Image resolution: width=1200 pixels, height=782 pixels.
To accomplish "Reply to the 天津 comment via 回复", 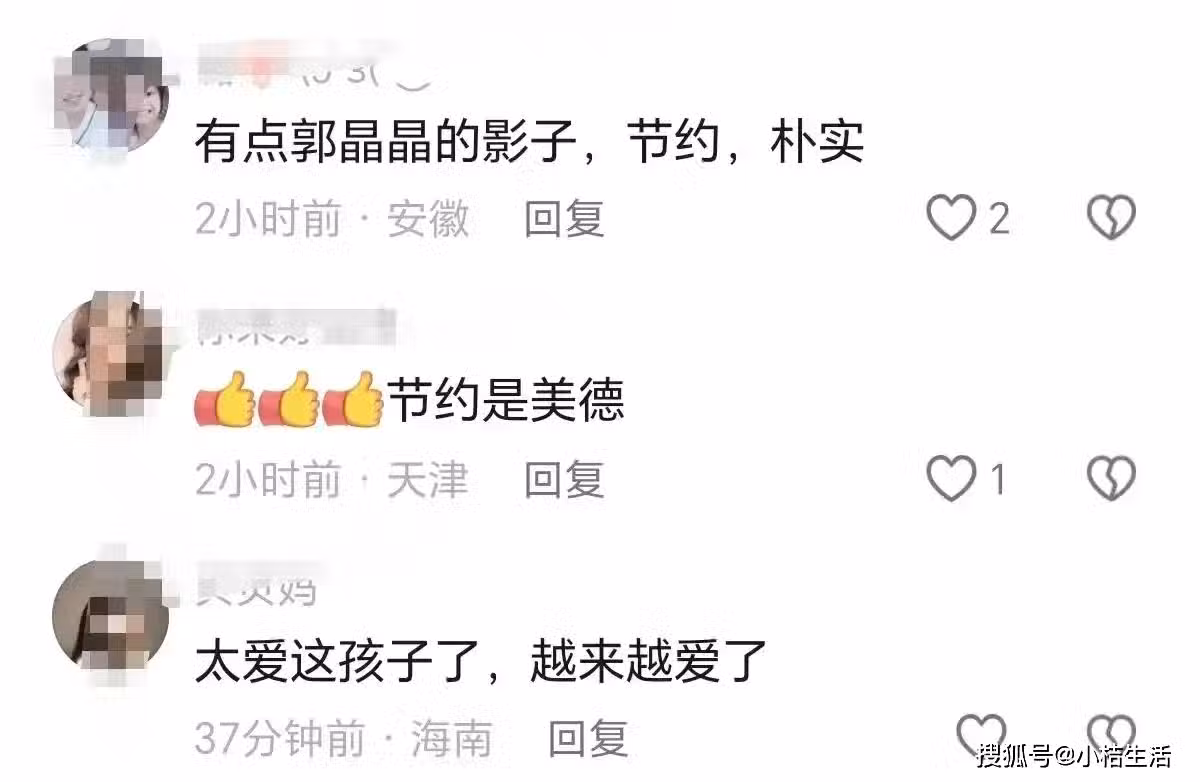I will (x=565, y=480).
